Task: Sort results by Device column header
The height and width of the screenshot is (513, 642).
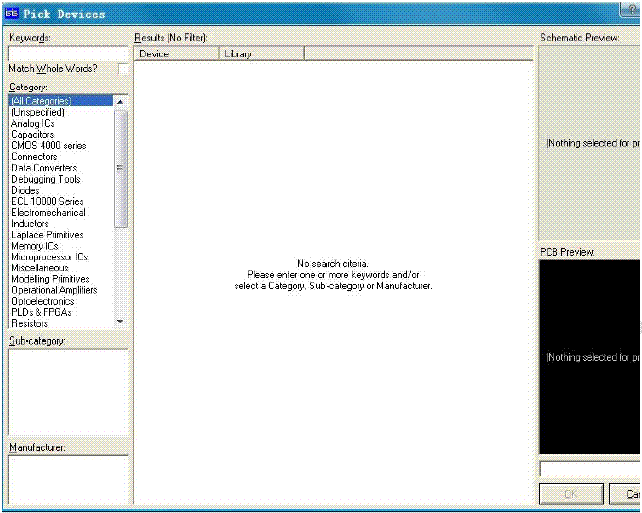Action: (x=177, y=53)
